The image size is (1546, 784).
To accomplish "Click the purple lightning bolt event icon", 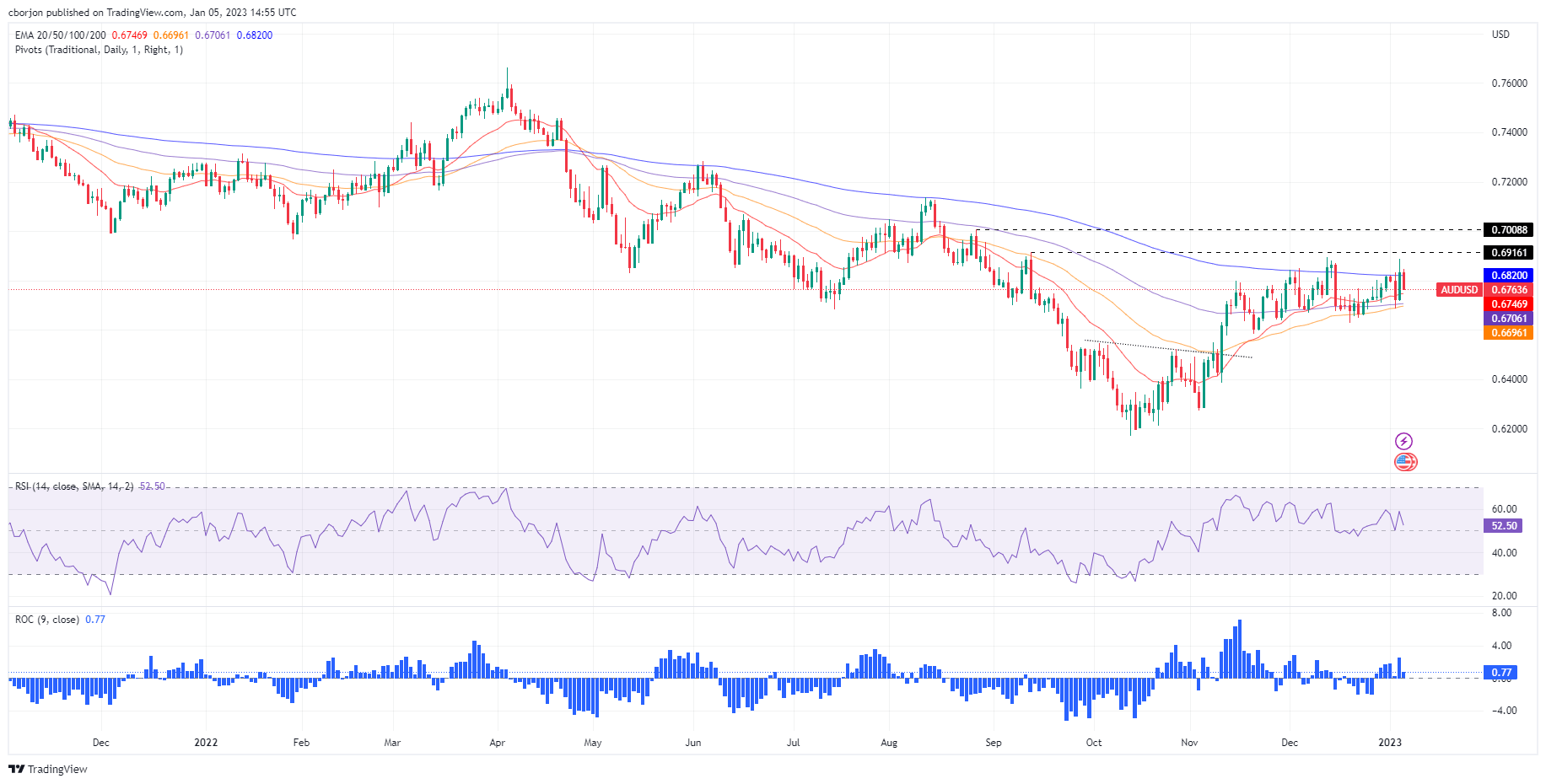I will click(1403, 441).
